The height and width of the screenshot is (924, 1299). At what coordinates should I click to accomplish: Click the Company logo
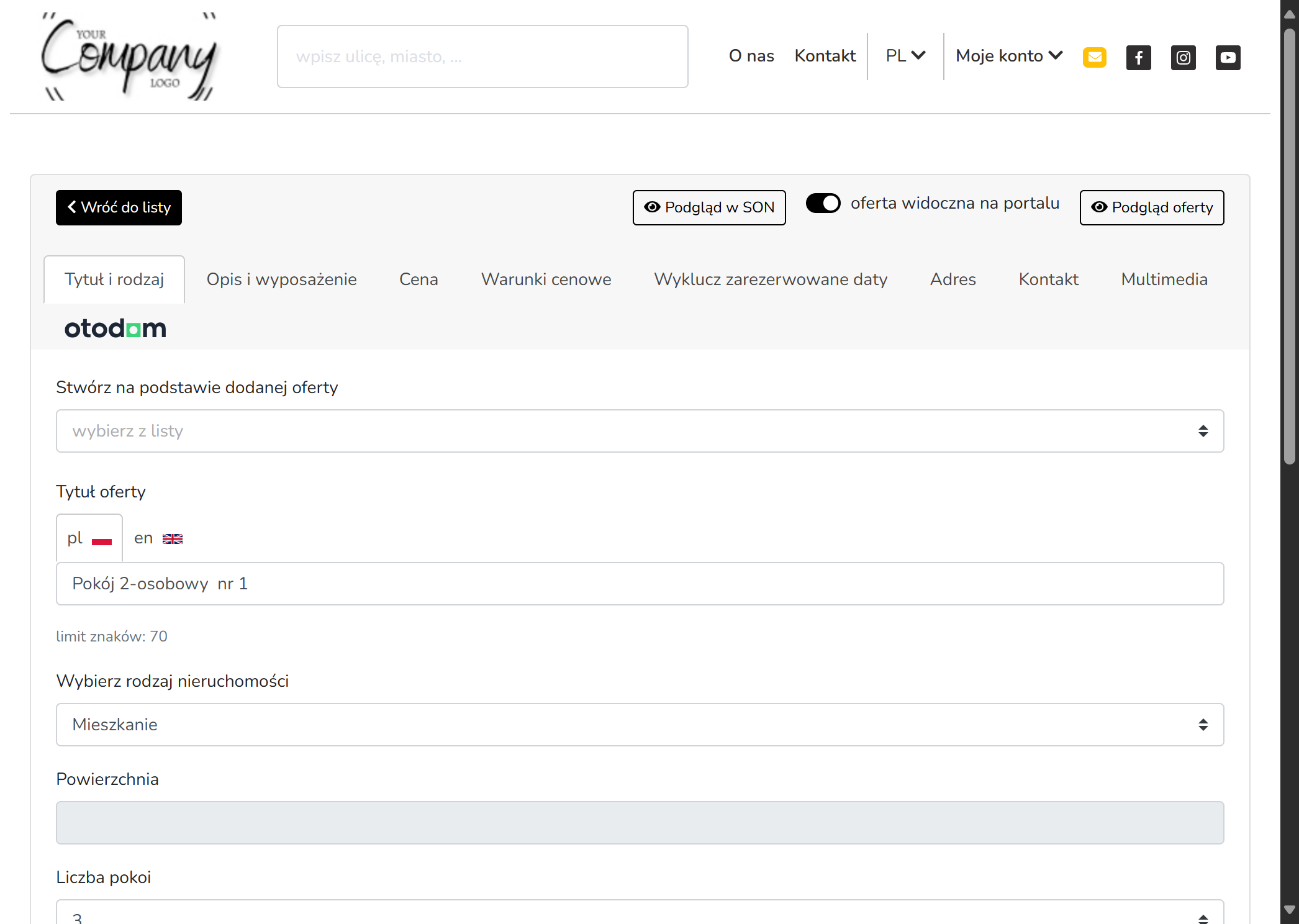coord(129,57)
